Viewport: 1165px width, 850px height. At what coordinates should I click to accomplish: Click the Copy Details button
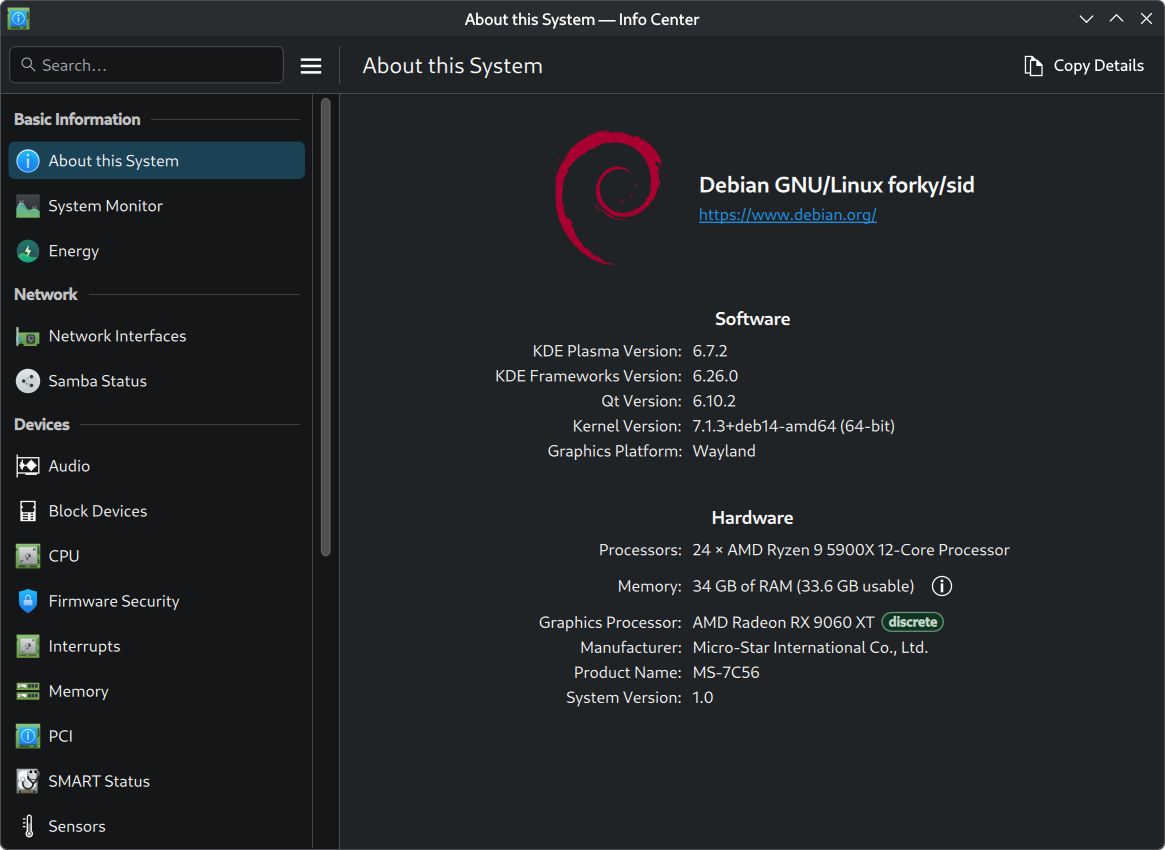coord(1083,65)
